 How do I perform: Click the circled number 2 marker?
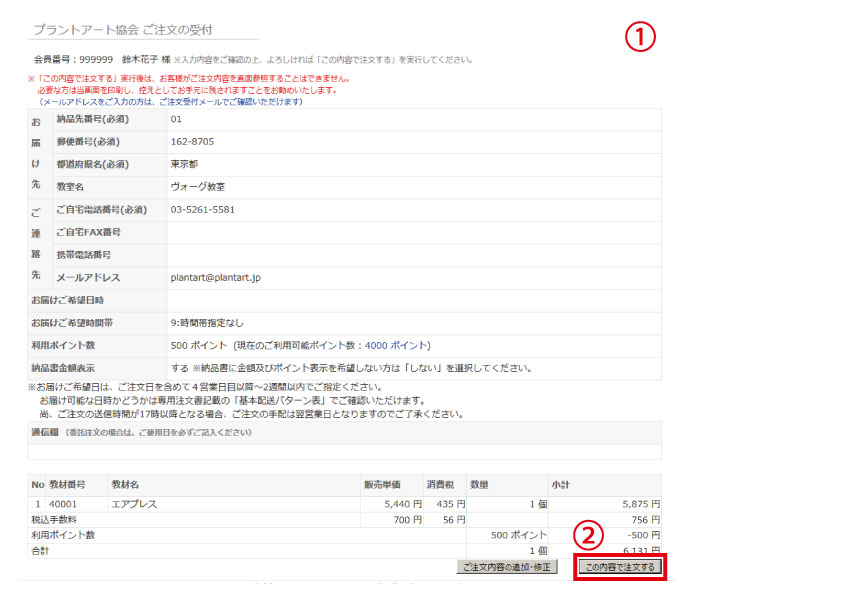pos(594,536)
